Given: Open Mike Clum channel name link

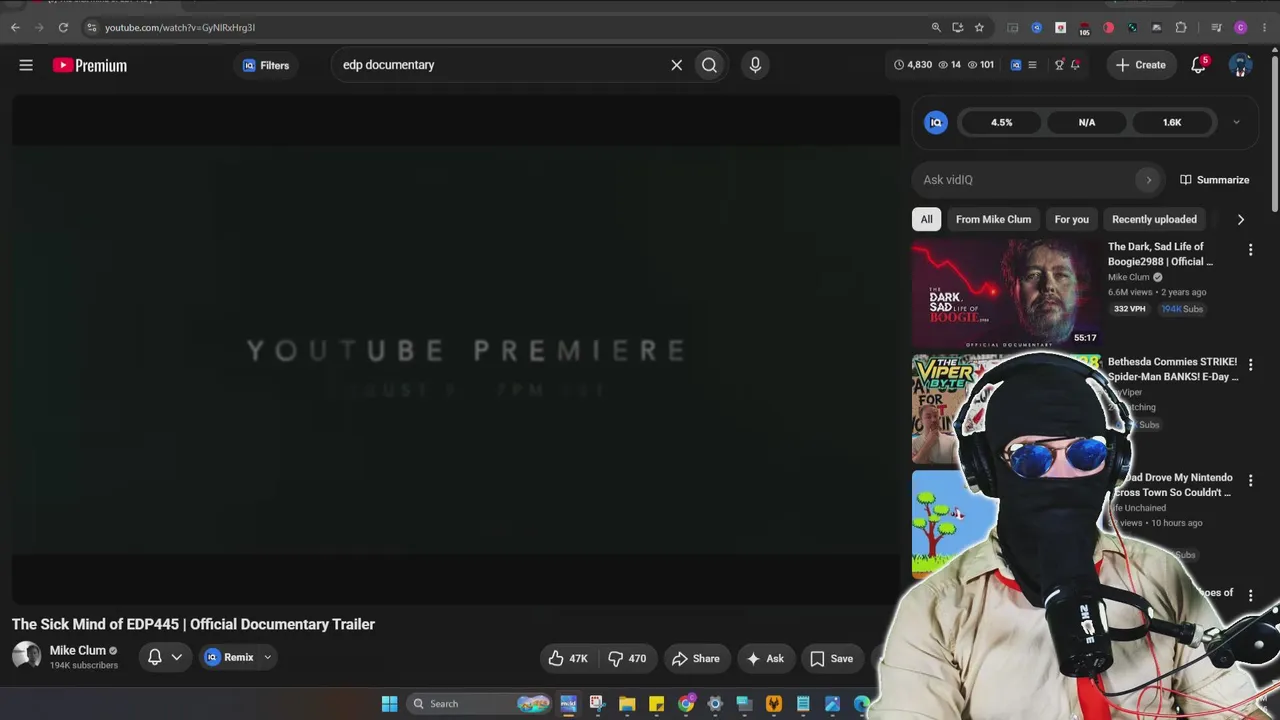Looking at the screenshot, I should (77, 650).
